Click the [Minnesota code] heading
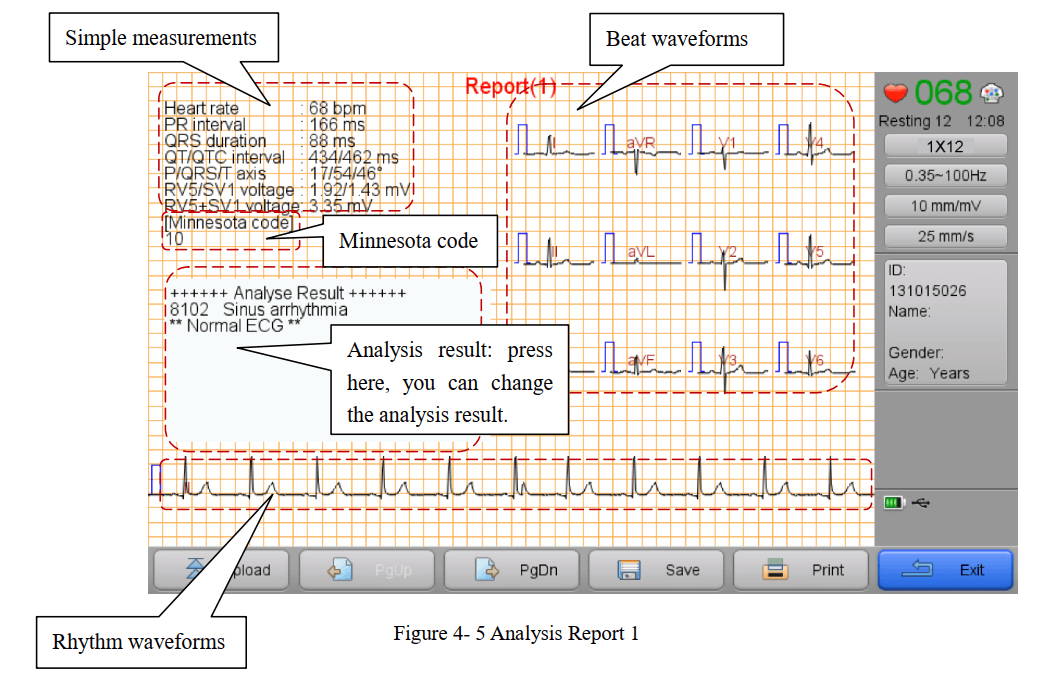 229,223
